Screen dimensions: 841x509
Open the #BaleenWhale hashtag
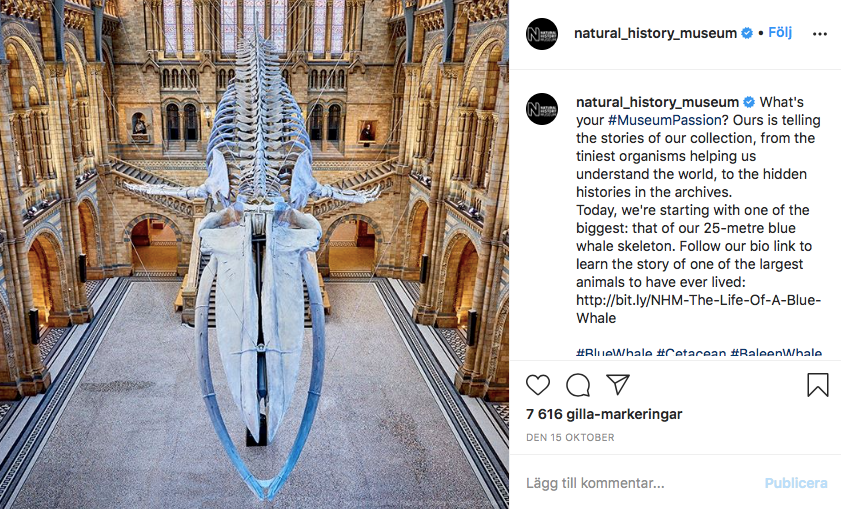tap(776, 353)
